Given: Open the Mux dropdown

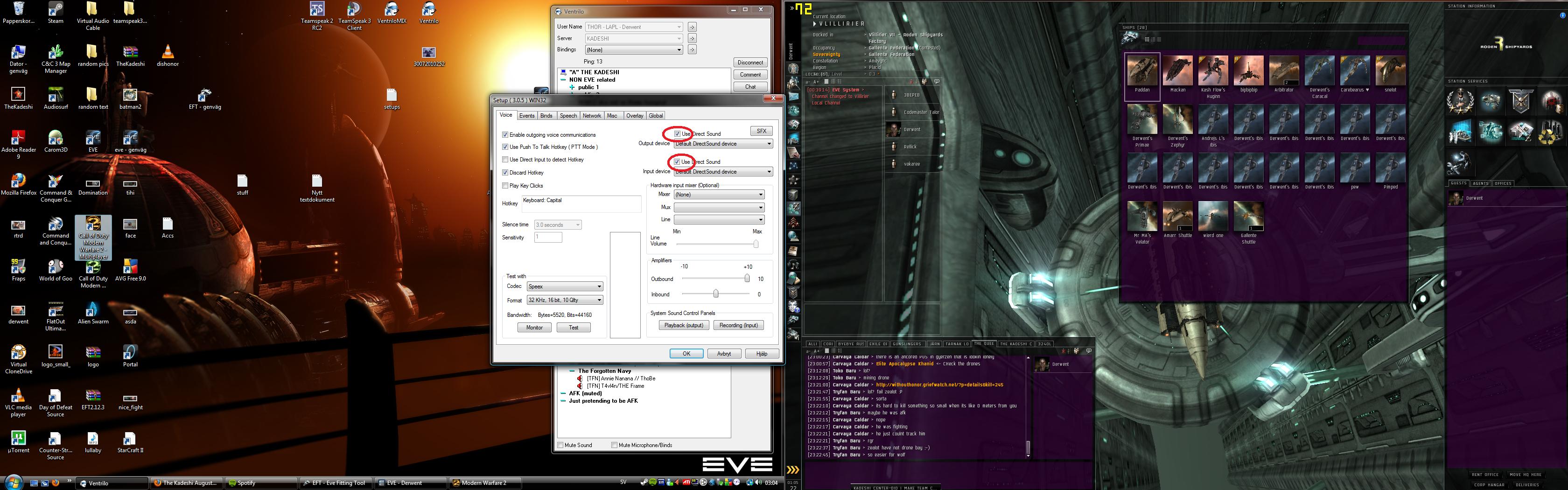Looking at the screenshot, I should point(719,208).
